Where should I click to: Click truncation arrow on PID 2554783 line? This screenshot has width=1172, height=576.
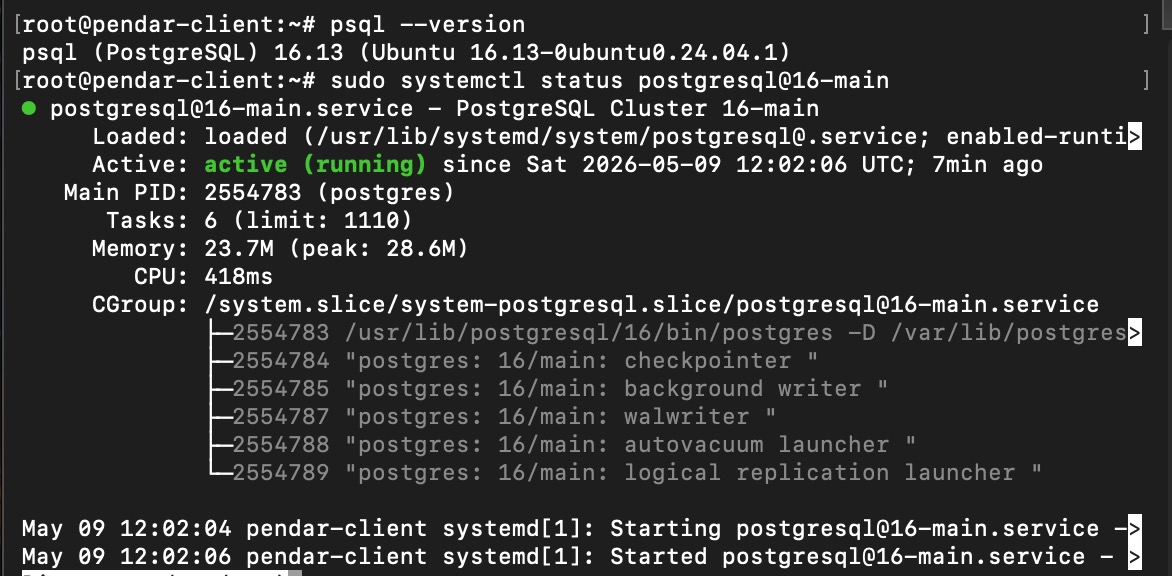(x=1135, y=333)
